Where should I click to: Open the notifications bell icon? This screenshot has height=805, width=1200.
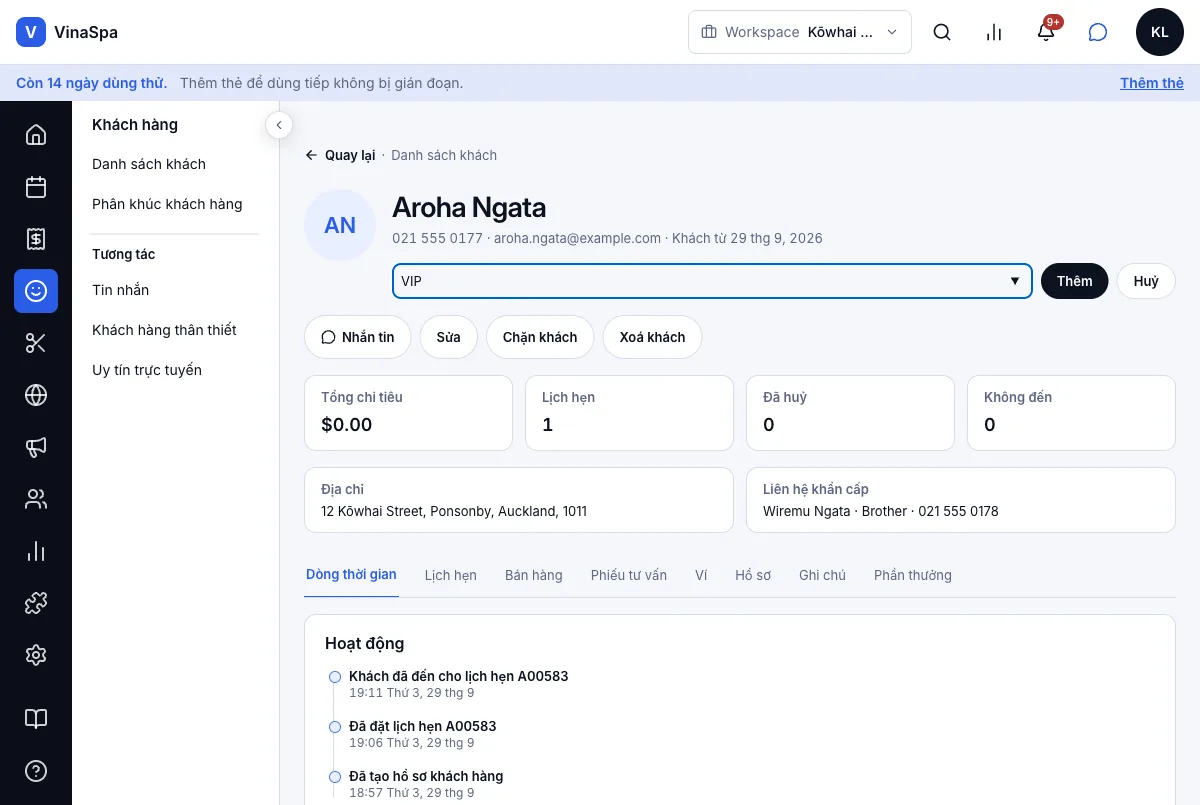[1046, 32]
